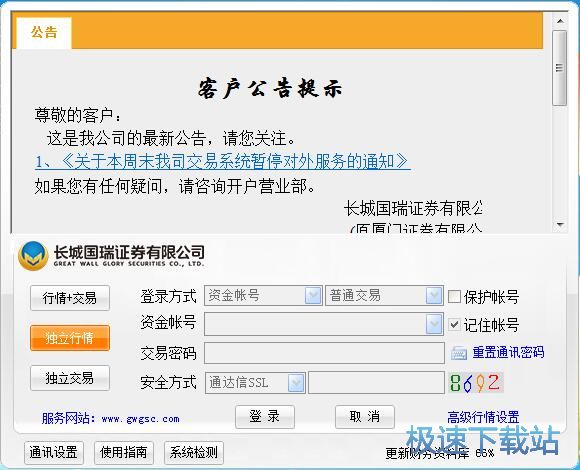Run 系统检测 system check
Viewport: 580px width, 470px height.
coord(194,452)
